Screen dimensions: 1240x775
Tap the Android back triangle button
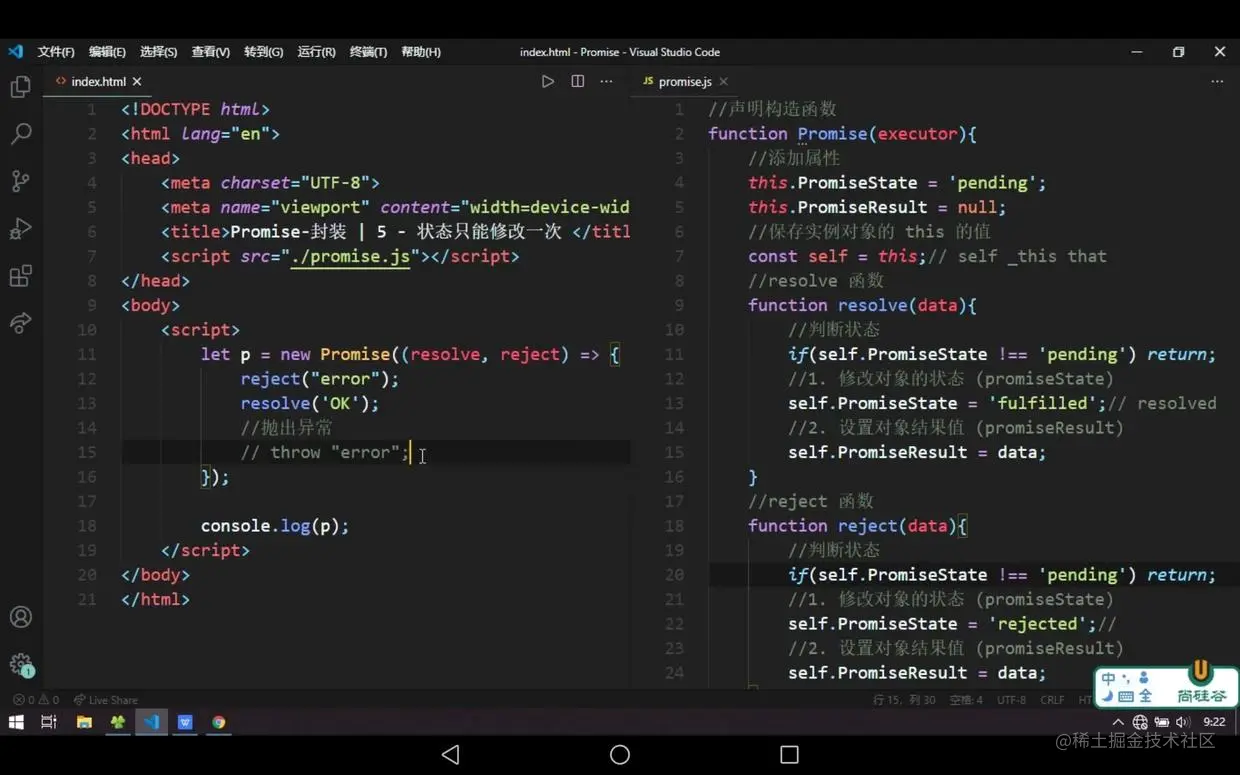pyautogui.click(x=451, y=754)
